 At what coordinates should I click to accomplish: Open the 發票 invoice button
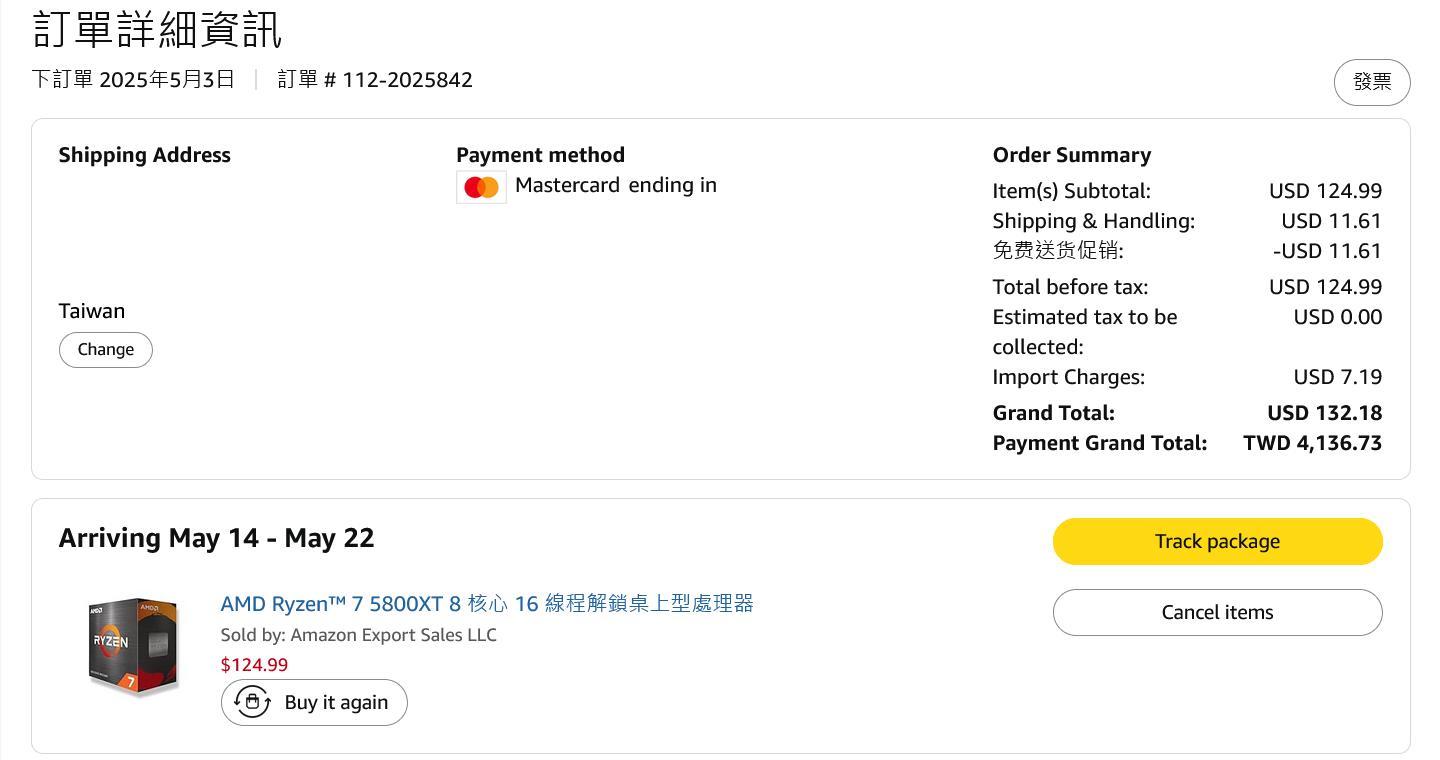[x=1372, y=82]
